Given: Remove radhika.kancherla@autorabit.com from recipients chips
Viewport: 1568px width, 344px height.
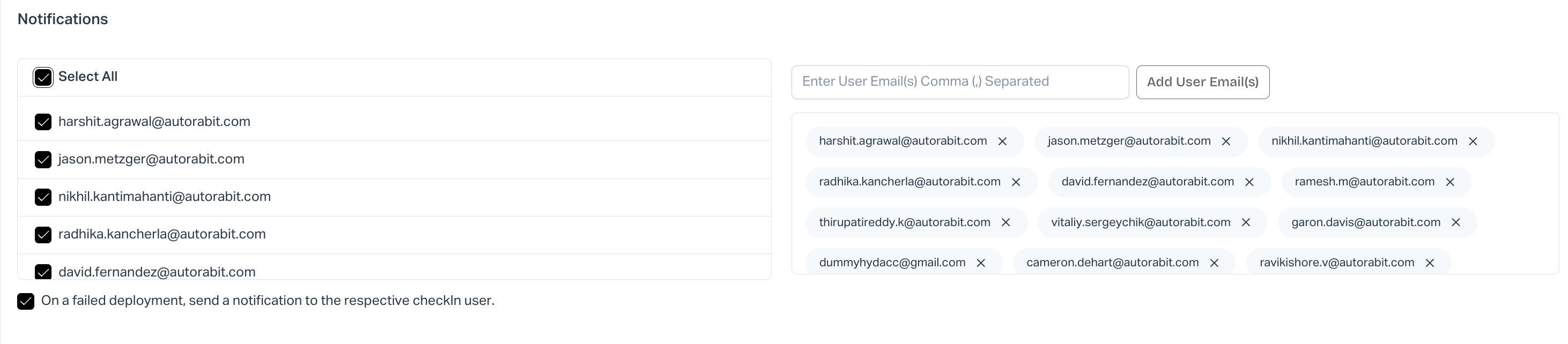Looking at the screenshot, I should (x=1016, y=182).
